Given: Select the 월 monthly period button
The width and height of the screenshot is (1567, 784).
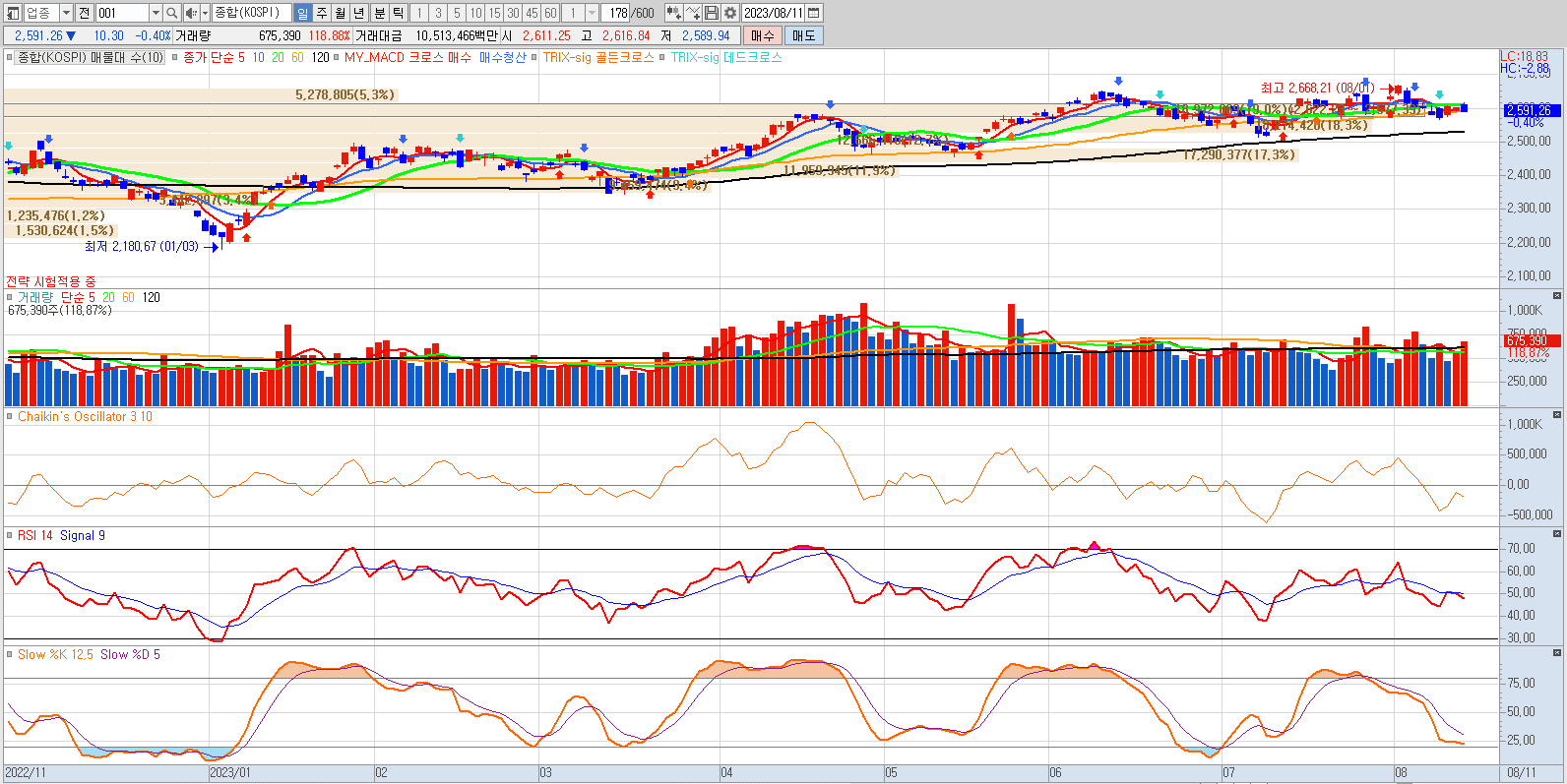Looking at the screenshot, I should (341, 13).
